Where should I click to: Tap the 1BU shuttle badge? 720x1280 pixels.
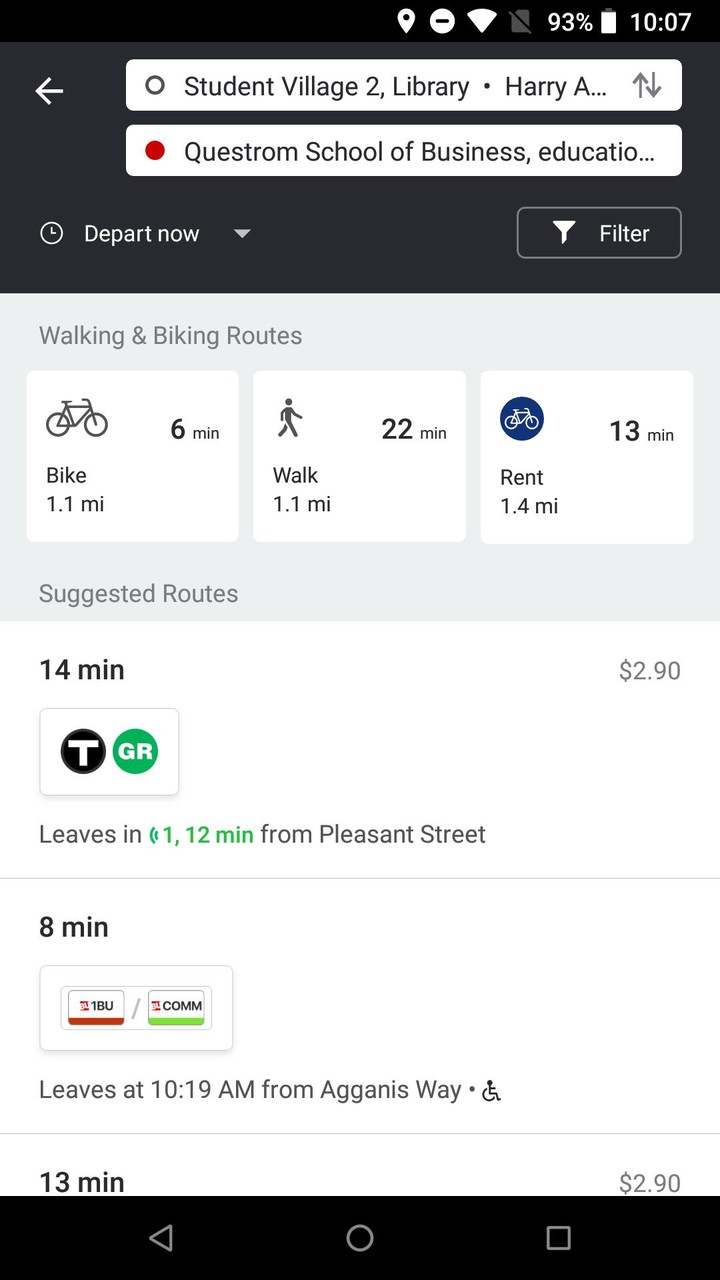tap(96, 1007)
